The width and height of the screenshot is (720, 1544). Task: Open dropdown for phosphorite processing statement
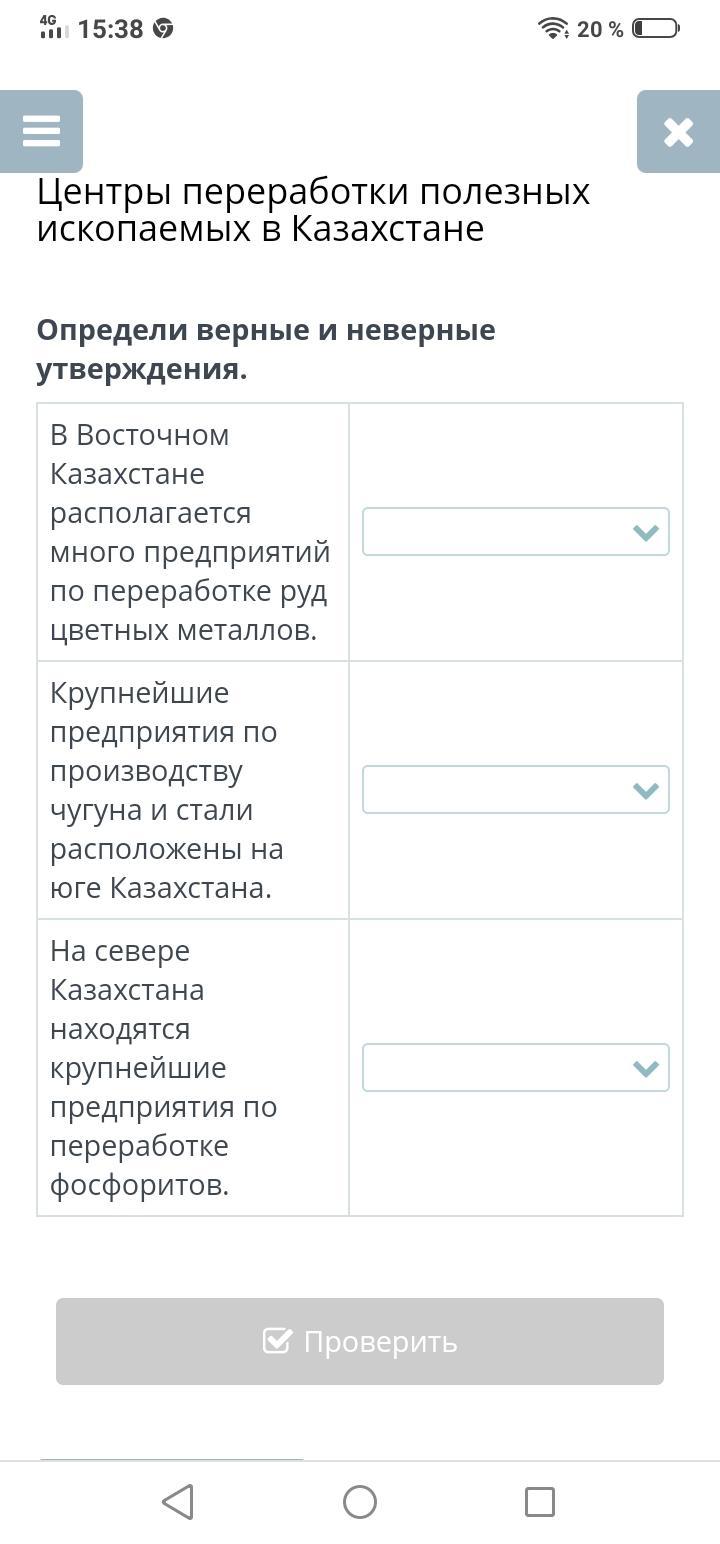pyautogui.click(x=515, y=1068)
